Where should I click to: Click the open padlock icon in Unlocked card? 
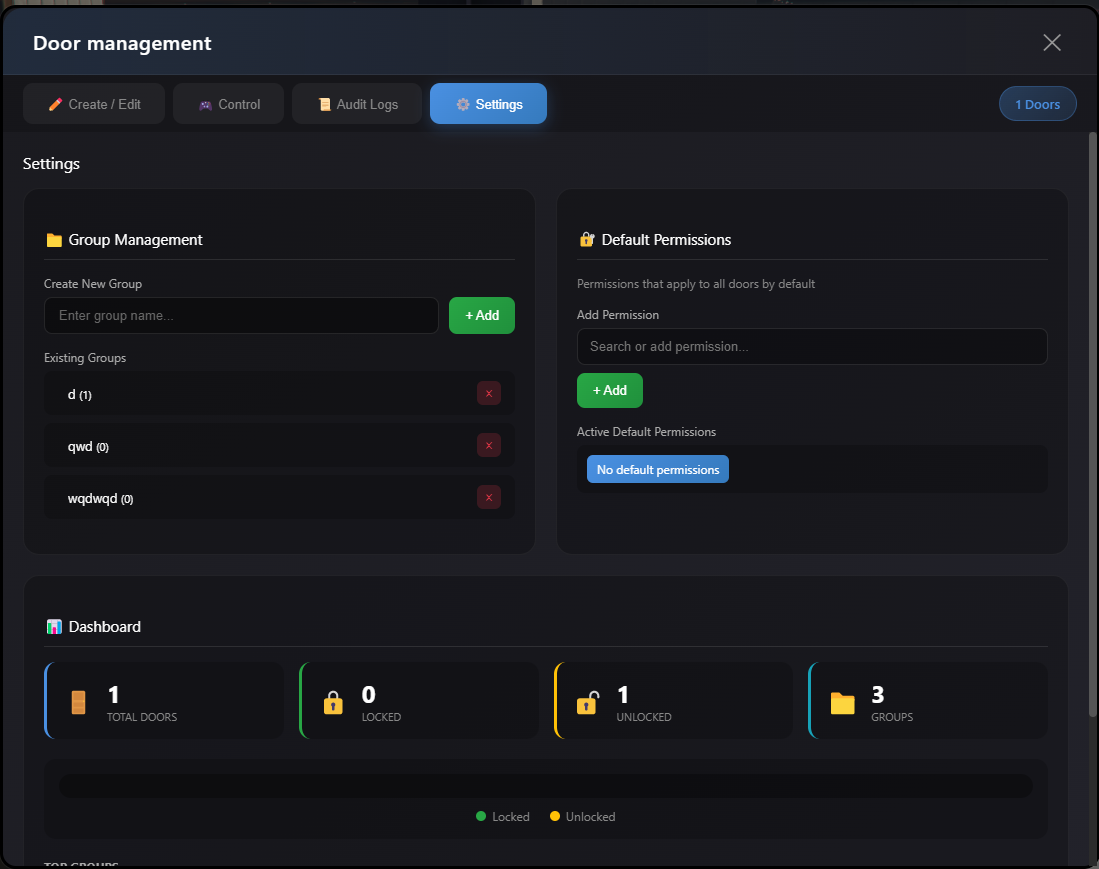588,703
